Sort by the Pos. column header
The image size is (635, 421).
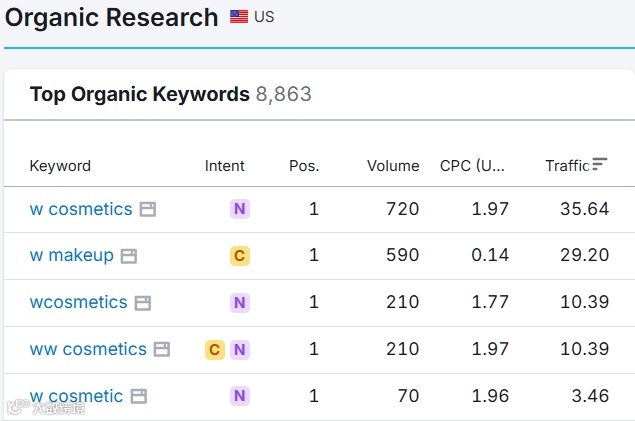(x=304, y=166)
